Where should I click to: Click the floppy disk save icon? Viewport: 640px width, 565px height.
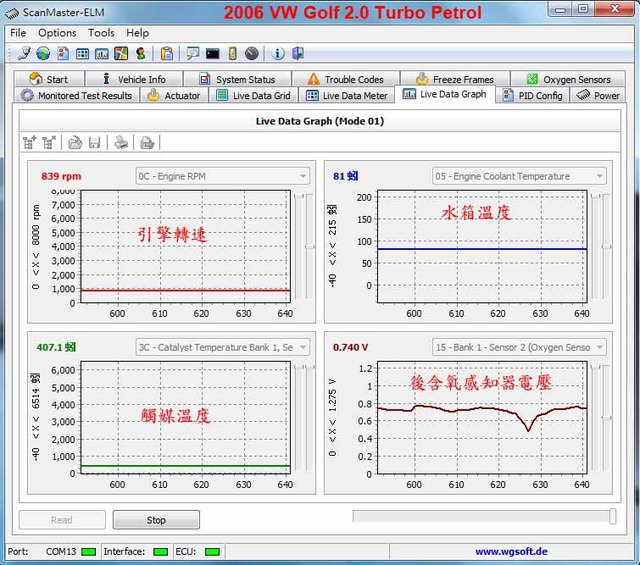tap(95, 143)
